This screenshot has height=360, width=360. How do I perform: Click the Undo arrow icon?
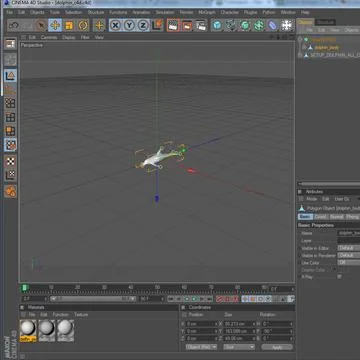click(14, 25)
